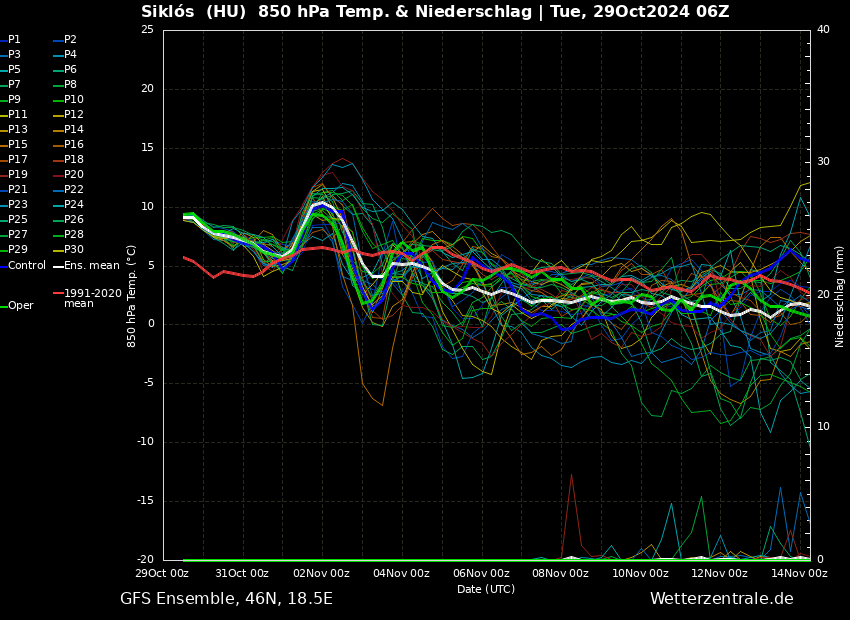Select the Ens. mean legend entry
The width and height of the screenshot is (850, 620).
(91, 266)
